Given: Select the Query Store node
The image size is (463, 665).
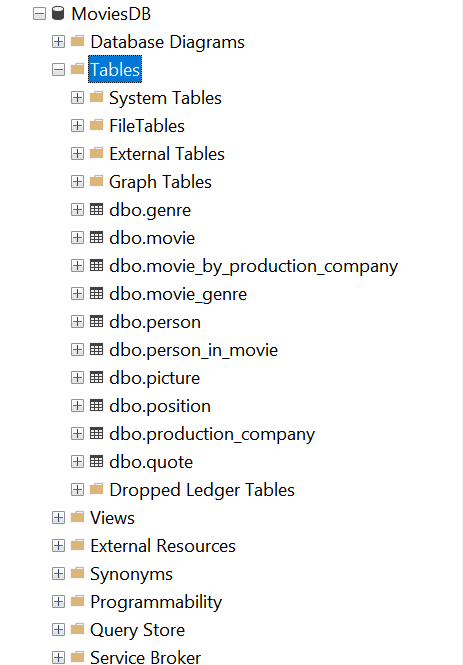Looking at the screenshot, I should (137, 630).
